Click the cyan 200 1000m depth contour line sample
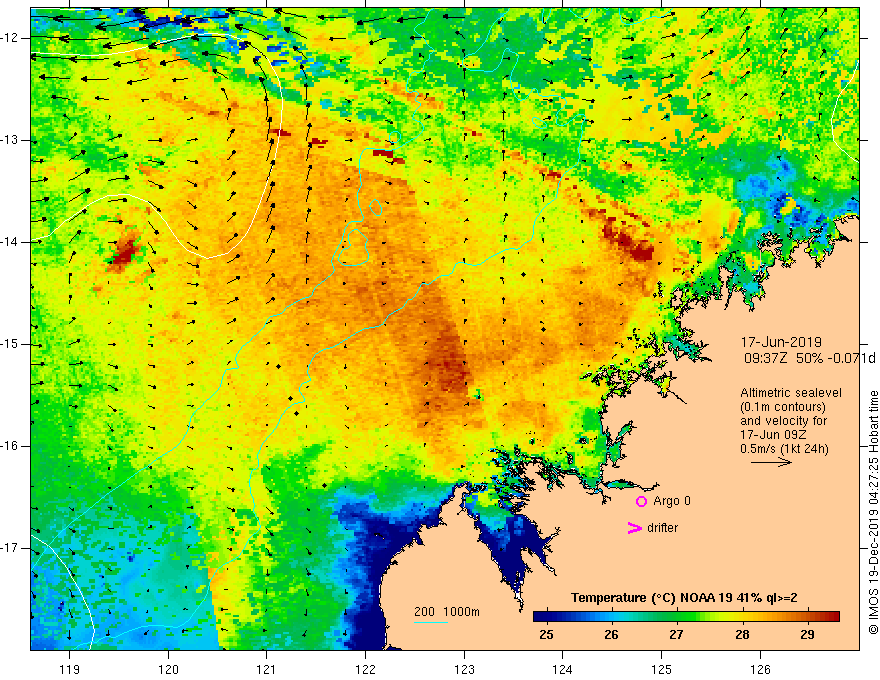Image resolution: width=880 pixels, height=680 pixels. pos(431,622)
